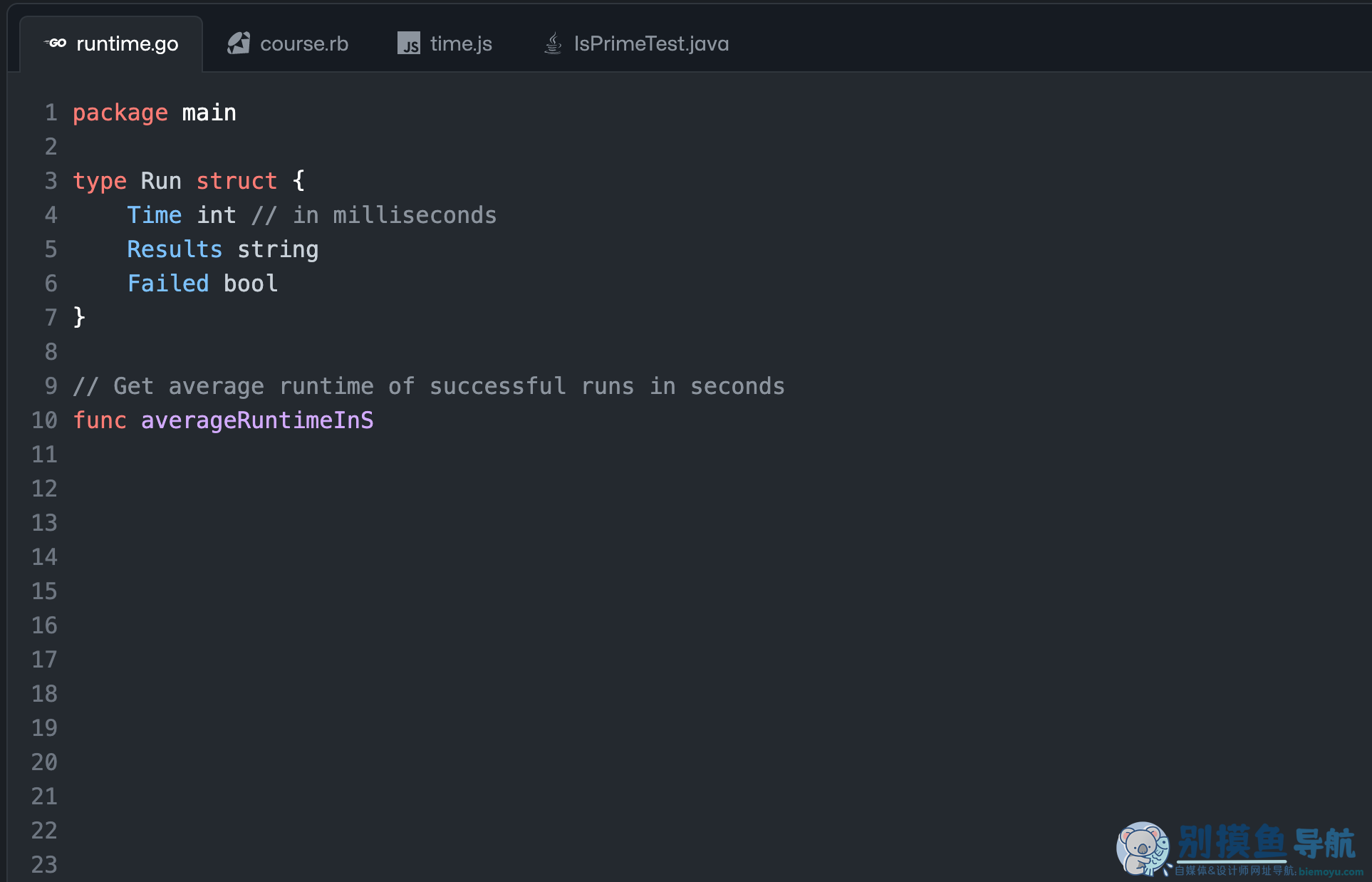Click the 'type' keyword on line 3
The width and height of the screenshot is (1372, 882).
coord(100,181)
